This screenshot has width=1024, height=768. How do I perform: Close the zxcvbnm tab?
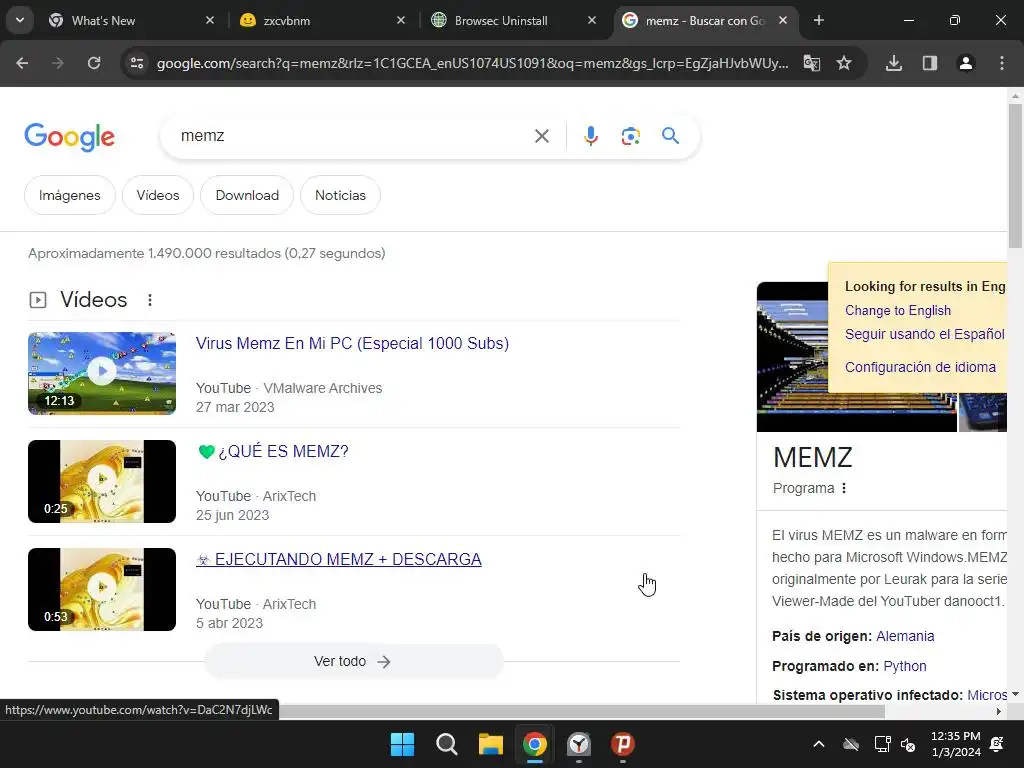pyautogui.click(x=401, y=20)
